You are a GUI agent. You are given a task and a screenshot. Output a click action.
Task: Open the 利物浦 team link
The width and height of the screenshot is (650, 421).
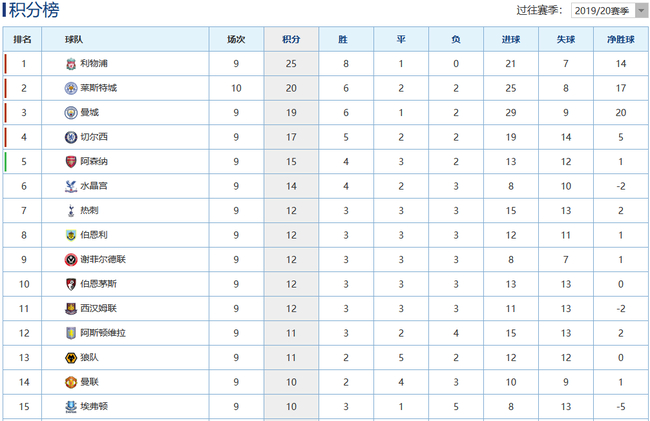[x=93, y=64]
